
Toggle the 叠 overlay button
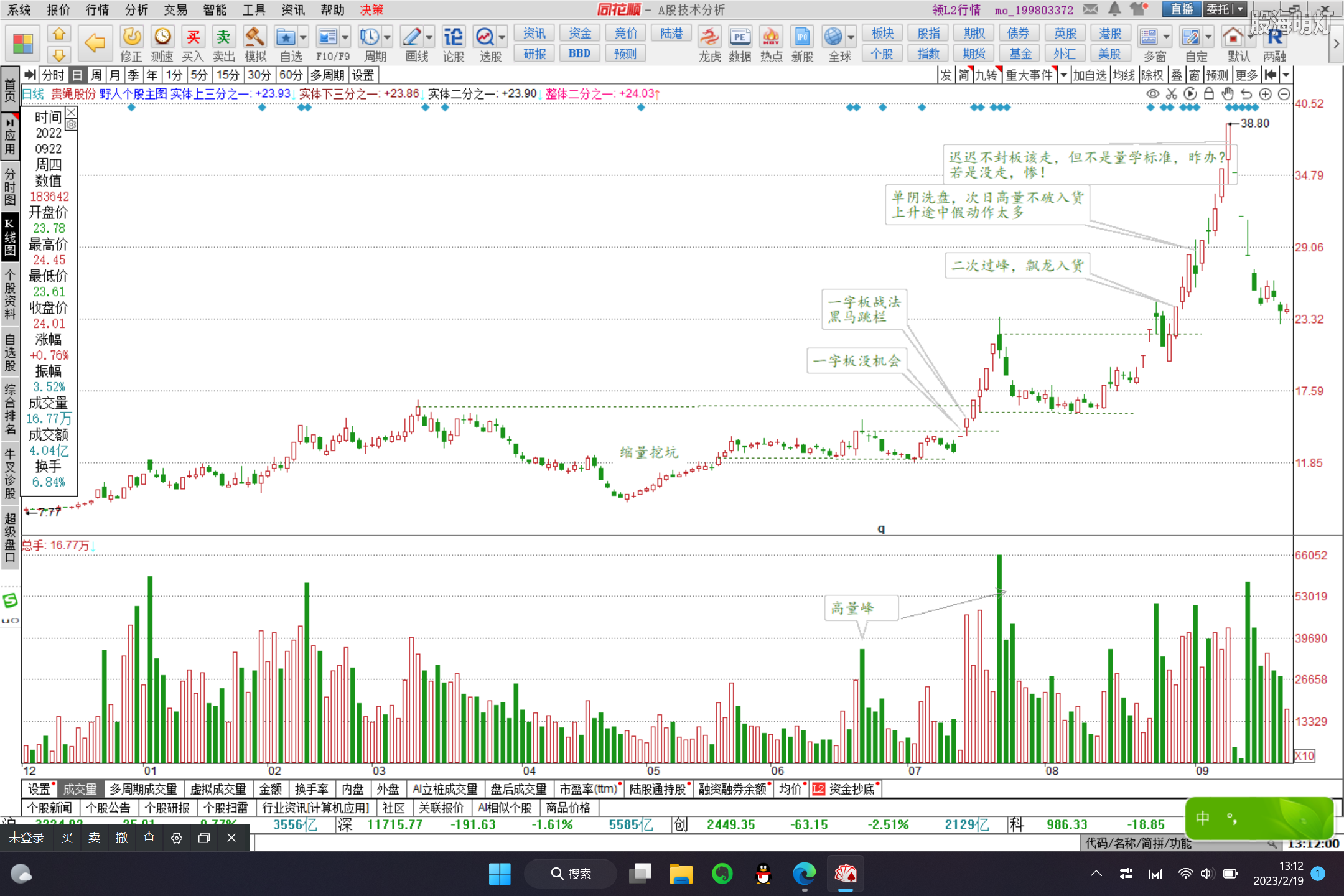[1177, 75]
